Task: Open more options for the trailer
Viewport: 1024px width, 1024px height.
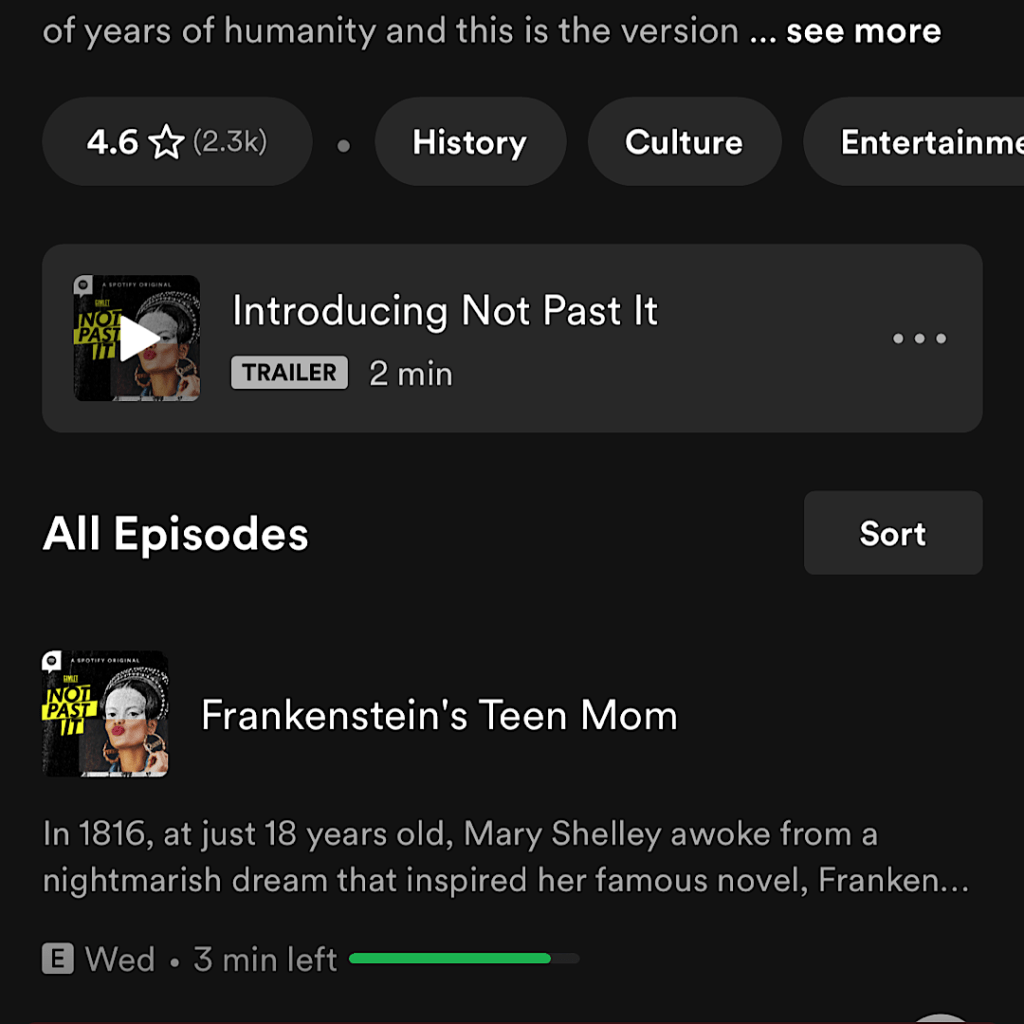Action: click(x=919, y=339)
